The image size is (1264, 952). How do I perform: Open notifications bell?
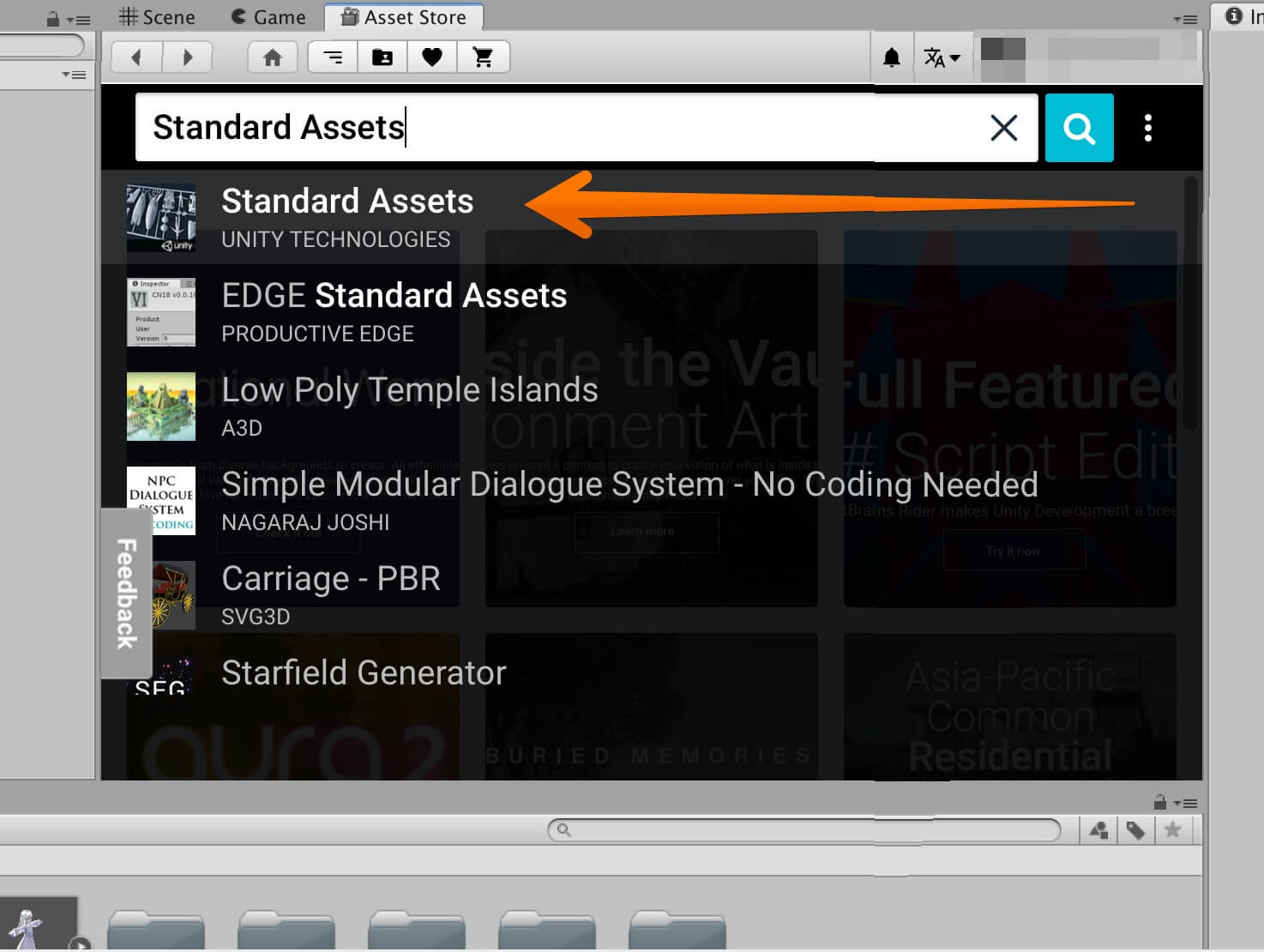(x=892, y=57)
